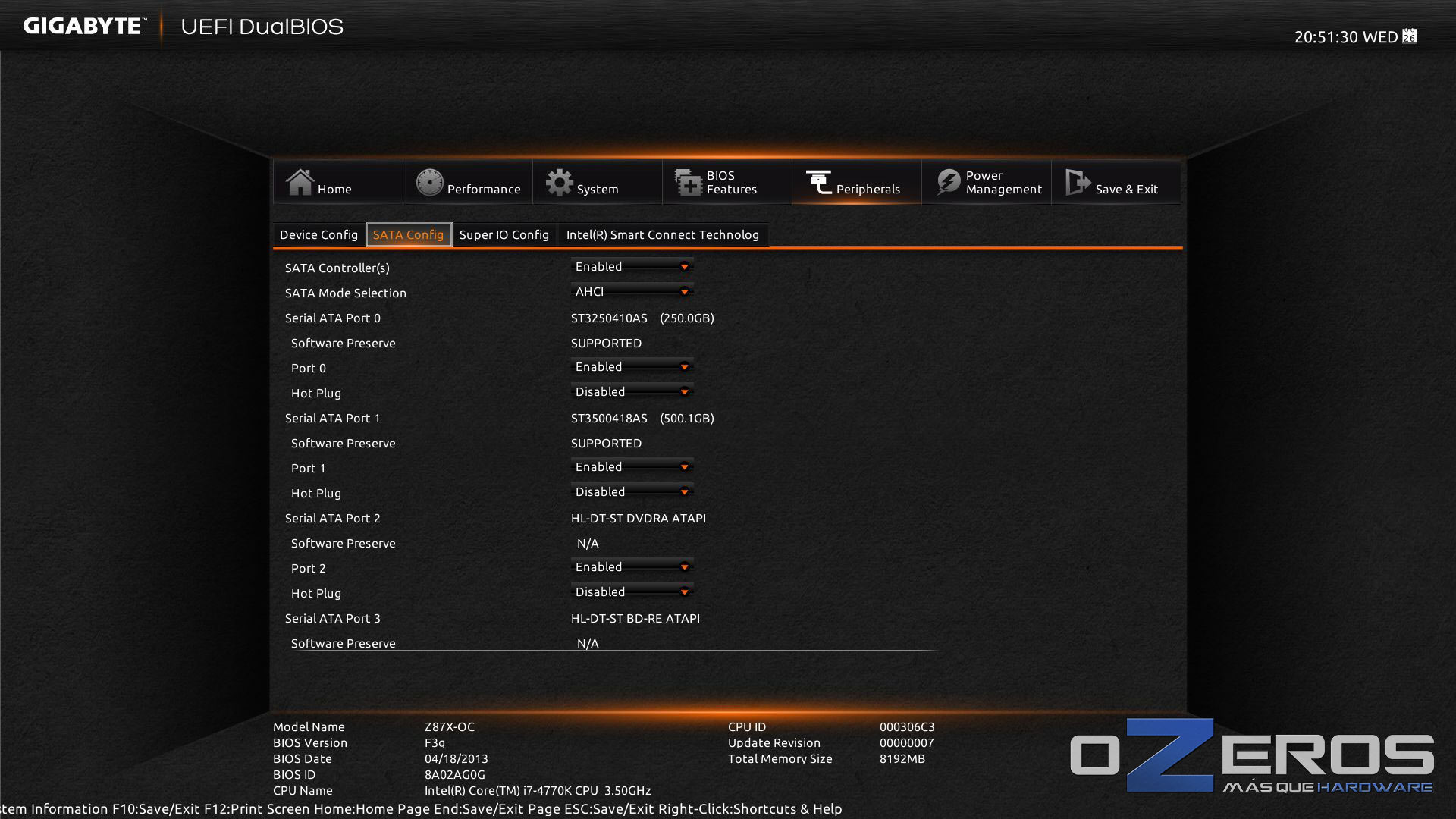Open the BIOS Features menu label
1456x819 pixels.
tap(732, 182)
